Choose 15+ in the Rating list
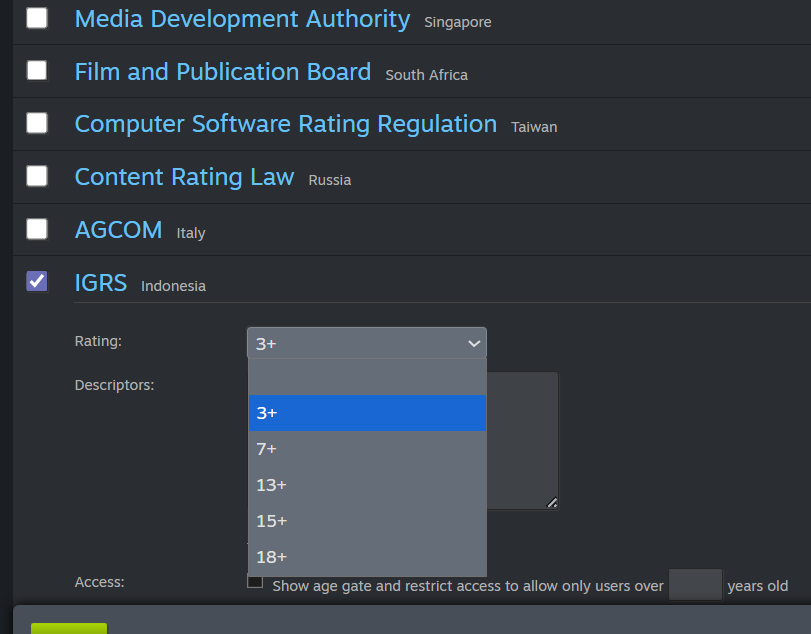 coord(367,521)
